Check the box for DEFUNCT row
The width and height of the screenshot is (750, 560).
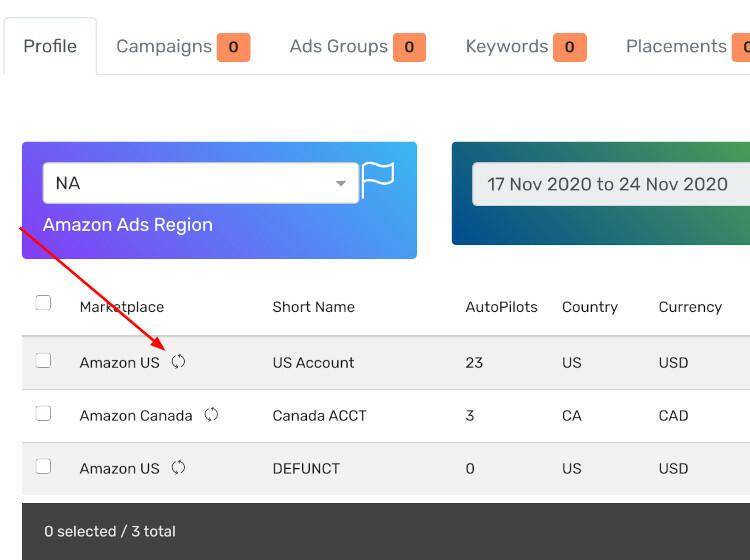43,466
